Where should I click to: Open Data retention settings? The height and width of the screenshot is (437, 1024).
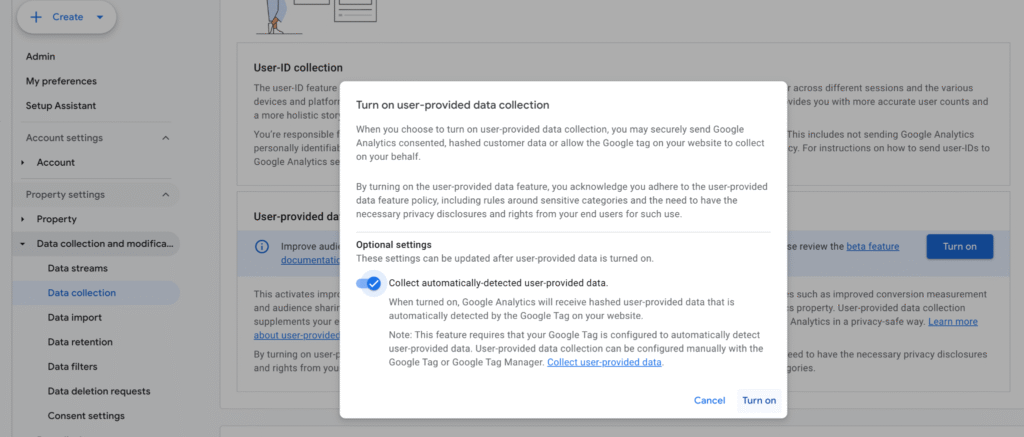pyautogui.click(x=80, y=342)
